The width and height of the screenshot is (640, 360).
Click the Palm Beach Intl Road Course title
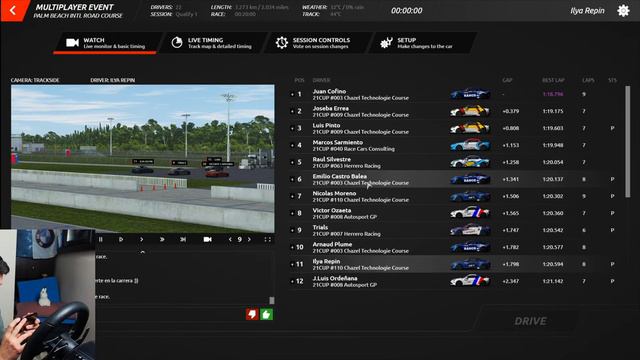pos(78,16)
